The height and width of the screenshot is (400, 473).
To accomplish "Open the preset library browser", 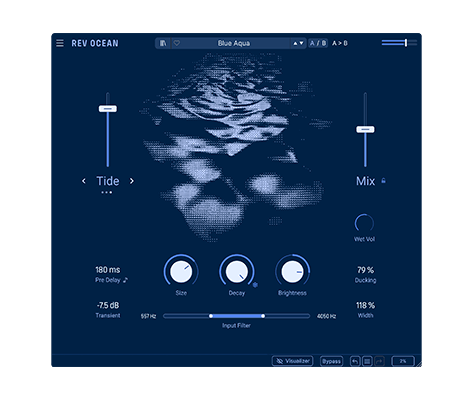I will click(163, 43).
